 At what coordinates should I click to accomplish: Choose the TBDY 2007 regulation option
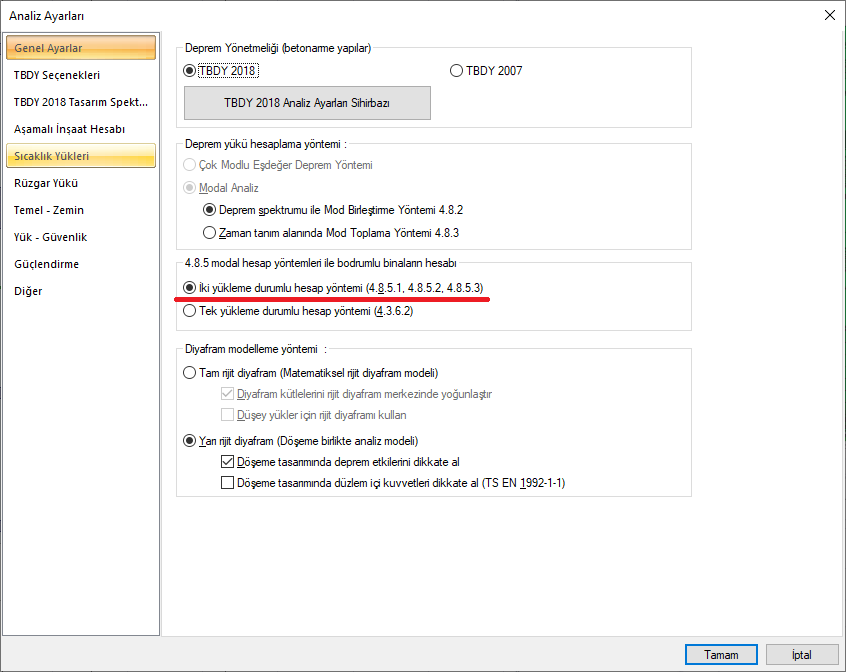coord(457,71)
